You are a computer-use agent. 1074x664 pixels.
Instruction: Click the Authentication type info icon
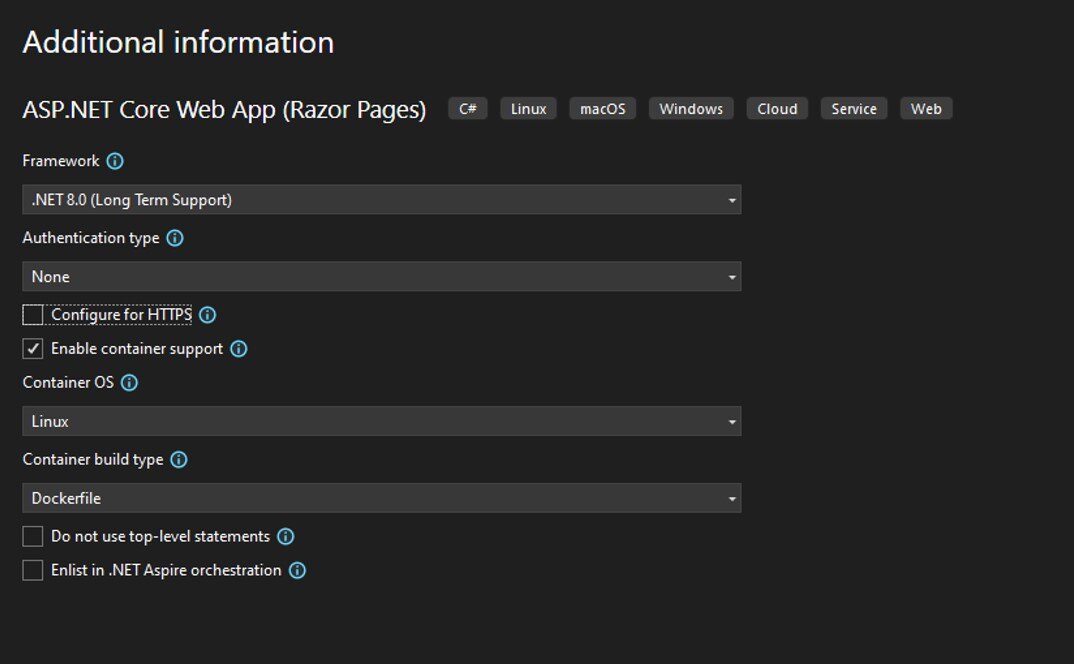175,238
